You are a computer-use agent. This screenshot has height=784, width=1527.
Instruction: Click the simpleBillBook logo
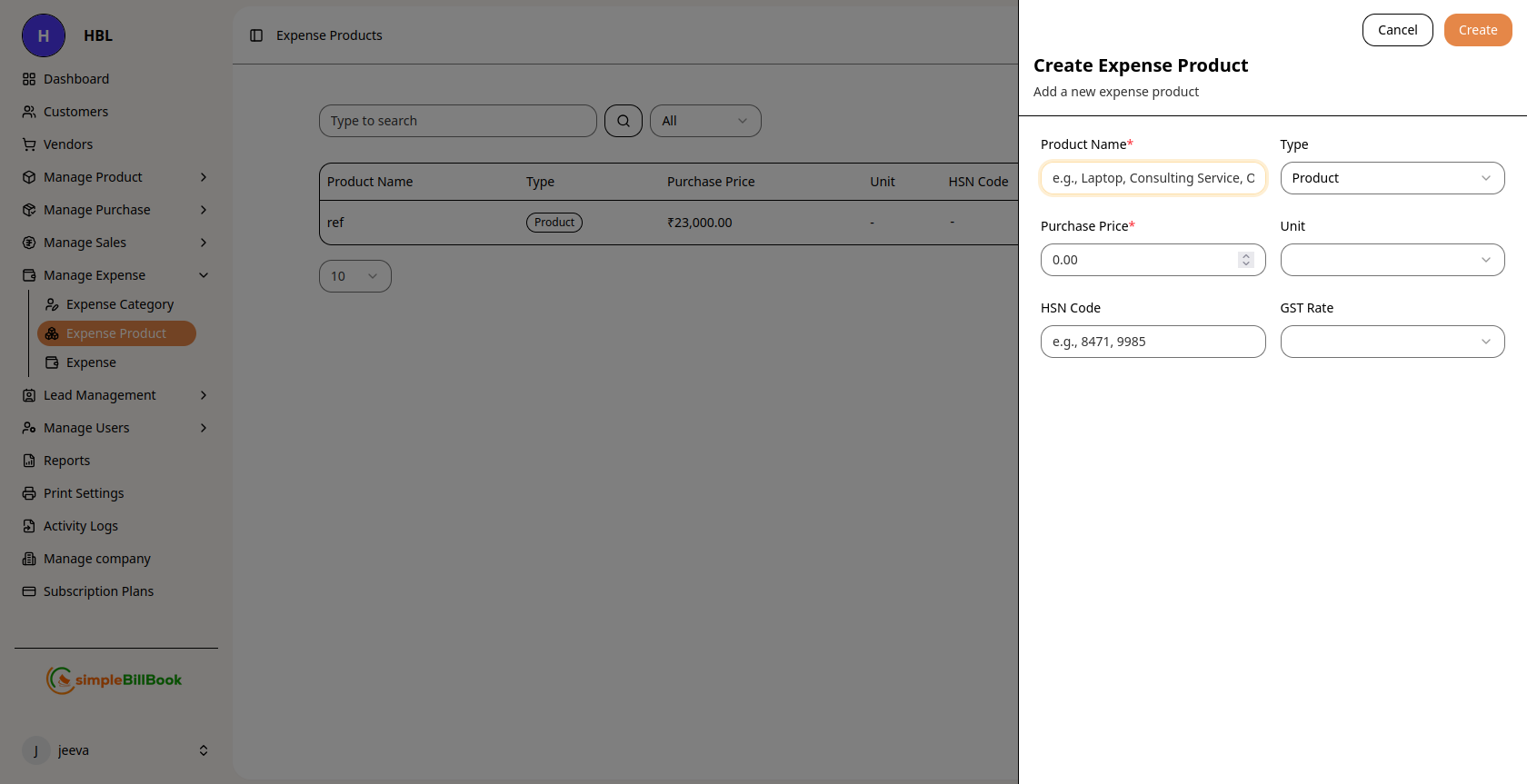115,680
